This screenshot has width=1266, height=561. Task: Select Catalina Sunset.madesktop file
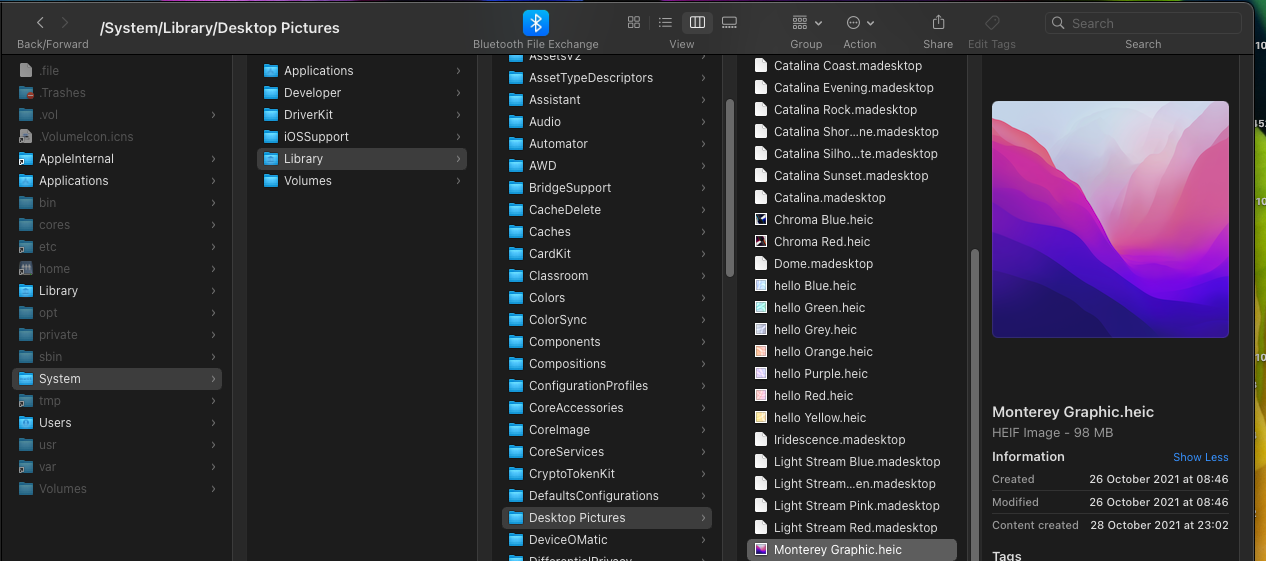coord(852,176)
